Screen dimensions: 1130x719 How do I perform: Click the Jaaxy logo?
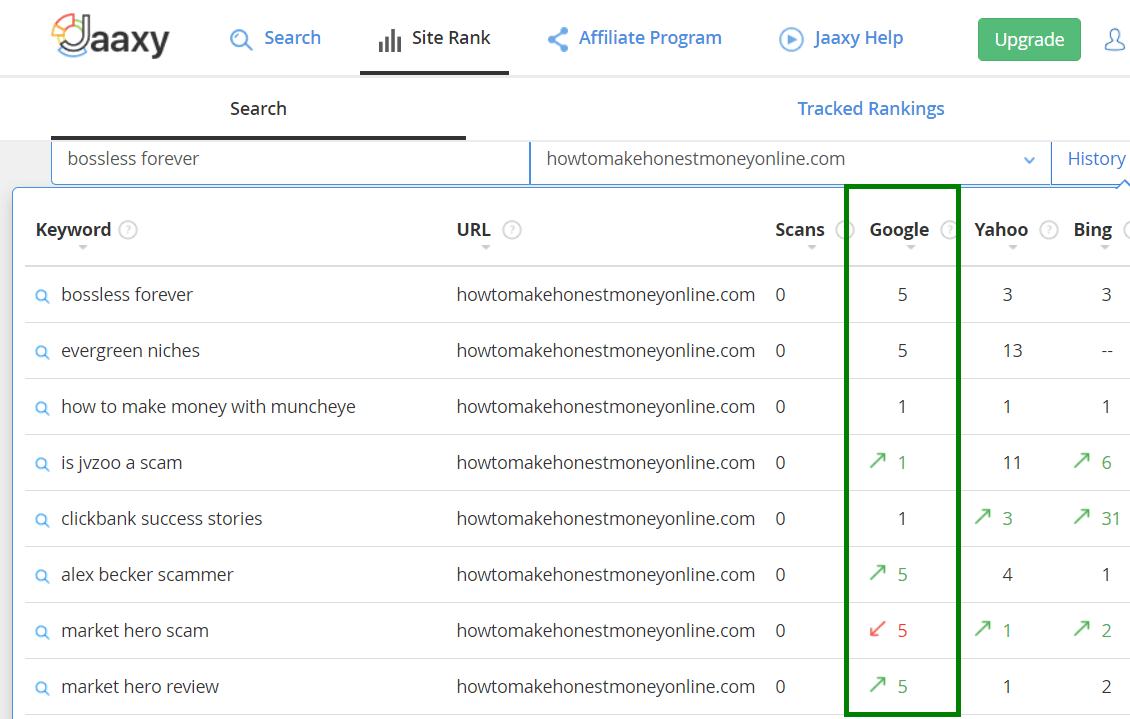[x=110, y=36]
